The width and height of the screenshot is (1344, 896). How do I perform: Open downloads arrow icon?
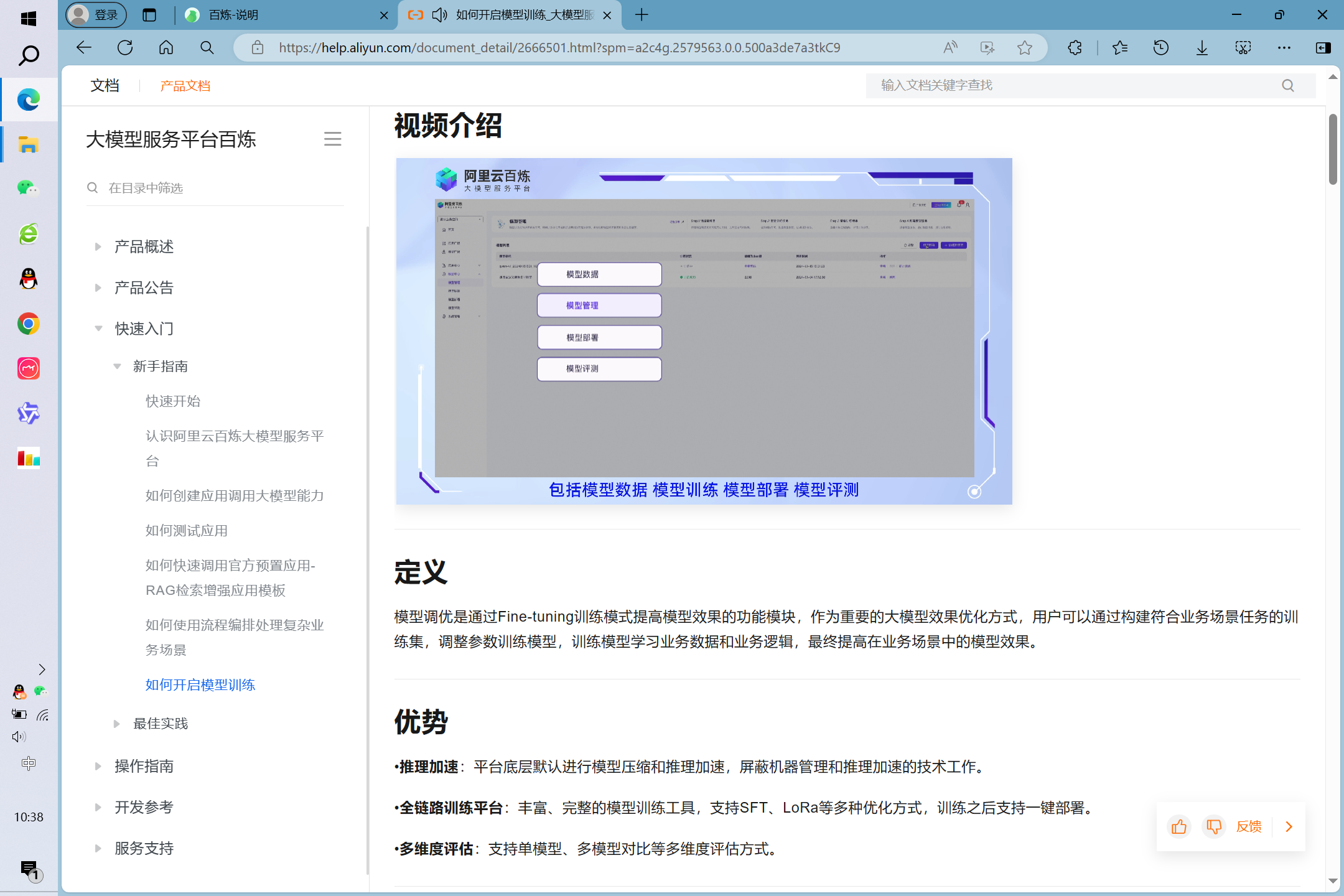pos(1202,48)
